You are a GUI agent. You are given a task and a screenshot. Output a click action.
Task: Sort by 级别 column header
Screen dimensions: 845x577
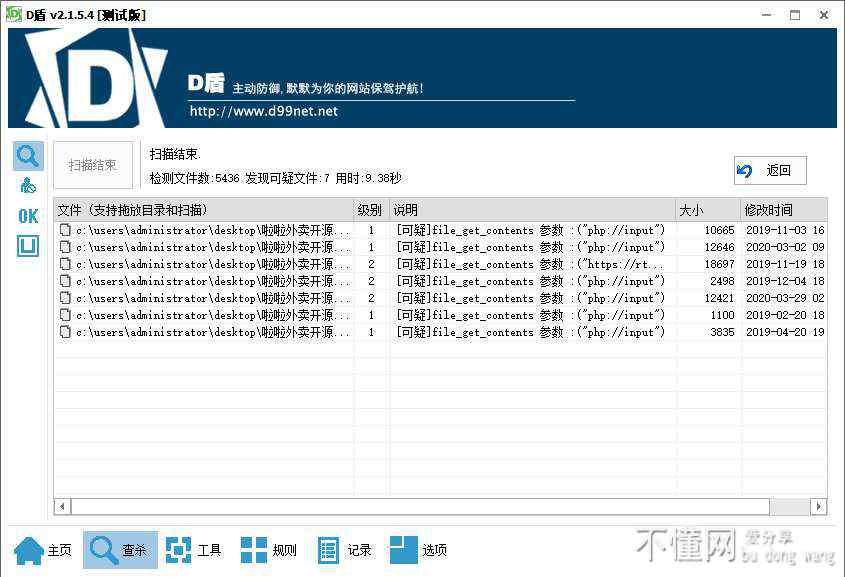click(371, 210)
